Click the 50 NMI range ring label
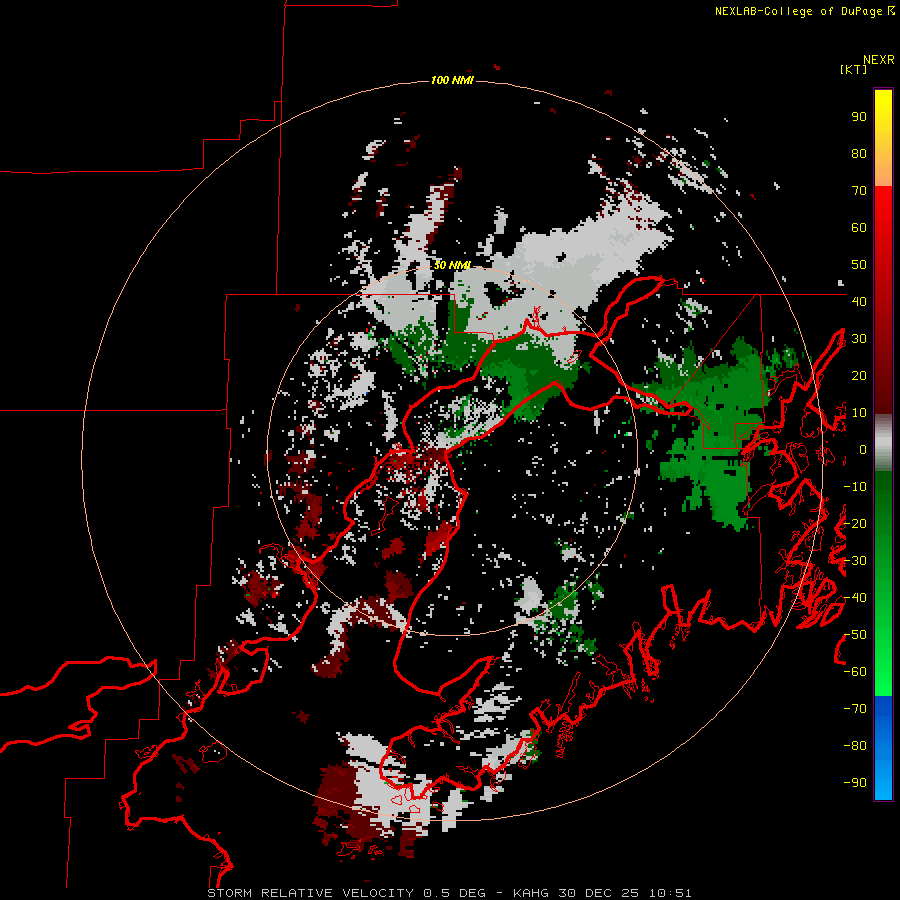The width and height of the screenshot is (900, 900). click(452, 265)
